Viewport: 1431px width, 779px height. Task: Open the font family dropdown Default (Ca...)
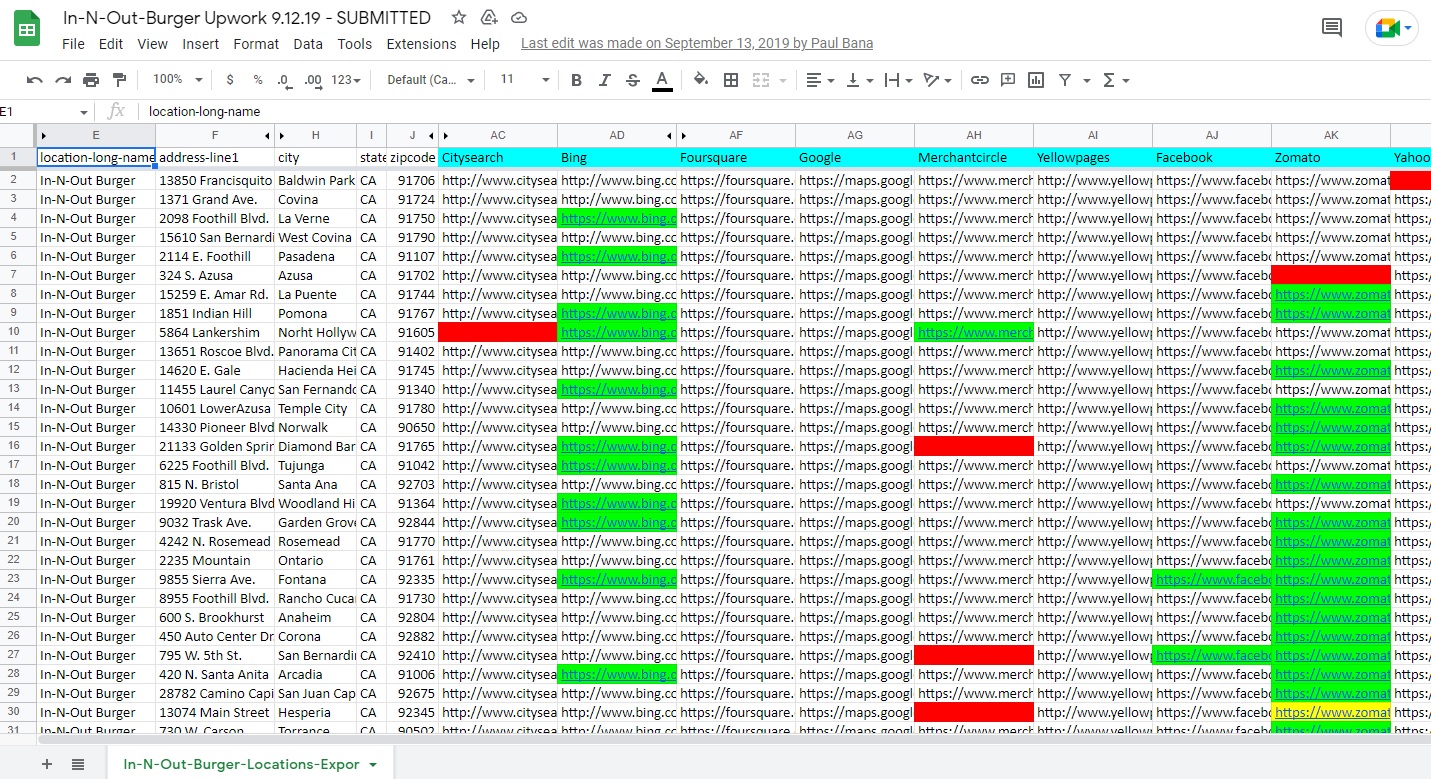[431, 80]
